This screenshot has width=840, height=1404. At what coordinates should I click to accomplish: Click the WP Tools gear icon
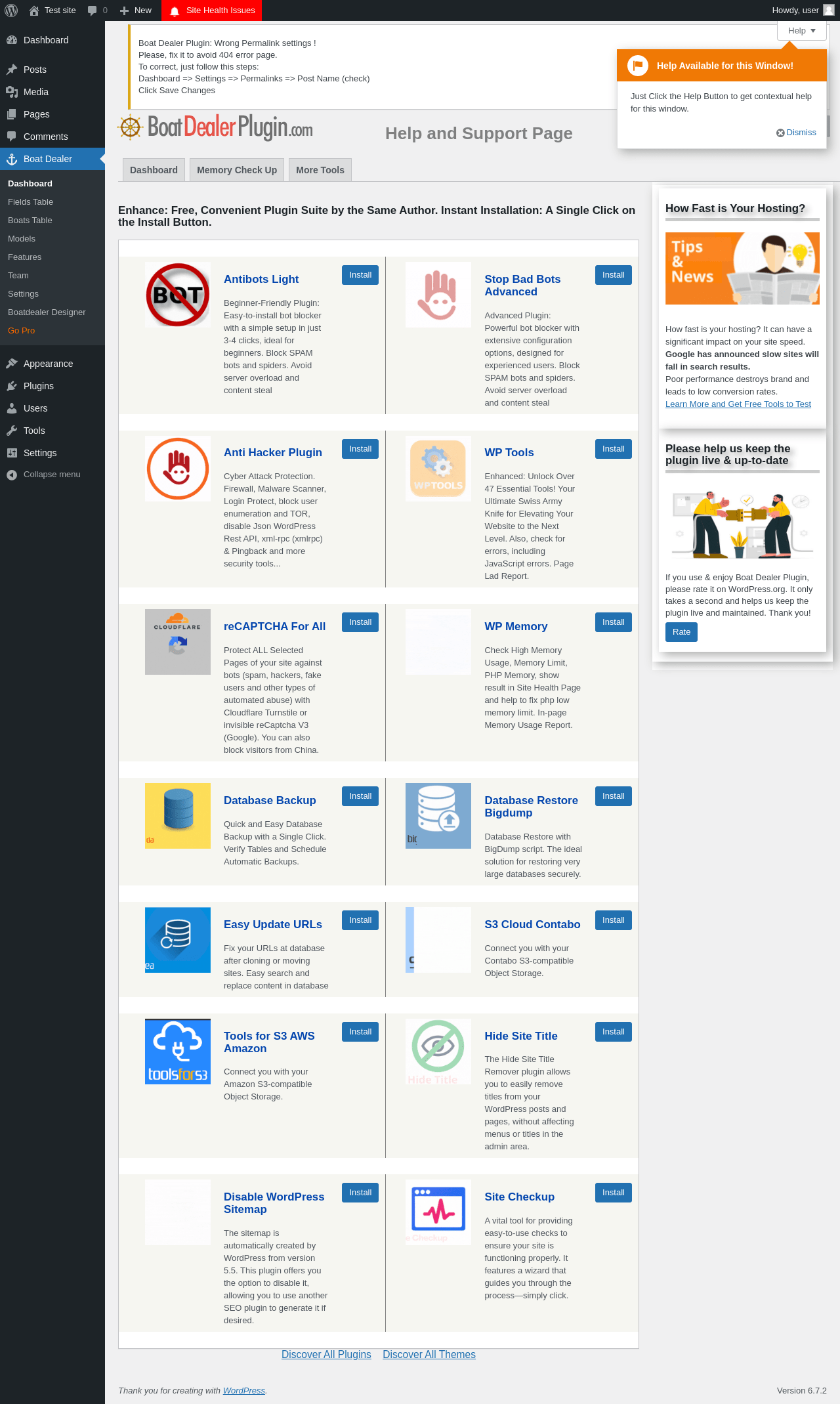coord(438,469)
